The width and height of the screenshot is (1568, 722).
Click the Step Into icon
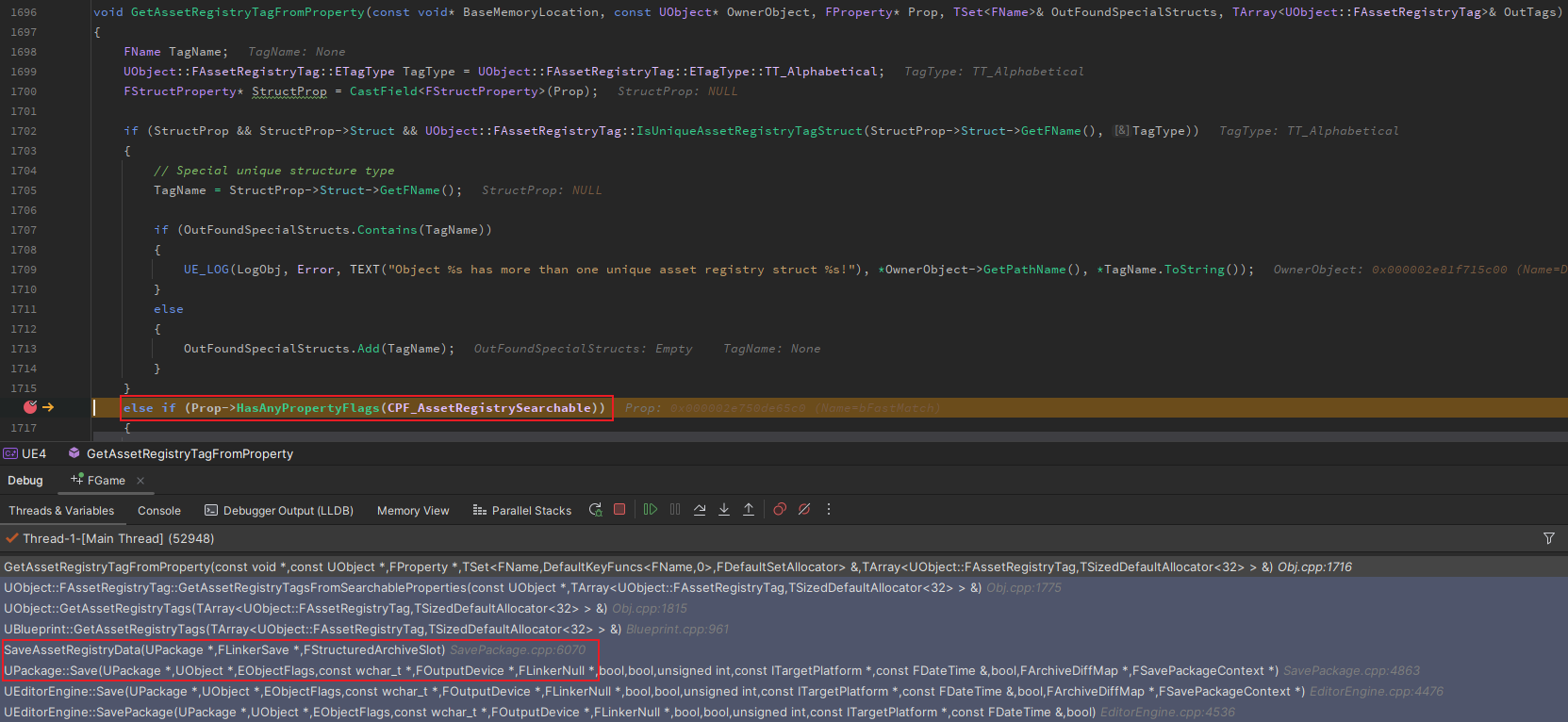tap(724, 510)
